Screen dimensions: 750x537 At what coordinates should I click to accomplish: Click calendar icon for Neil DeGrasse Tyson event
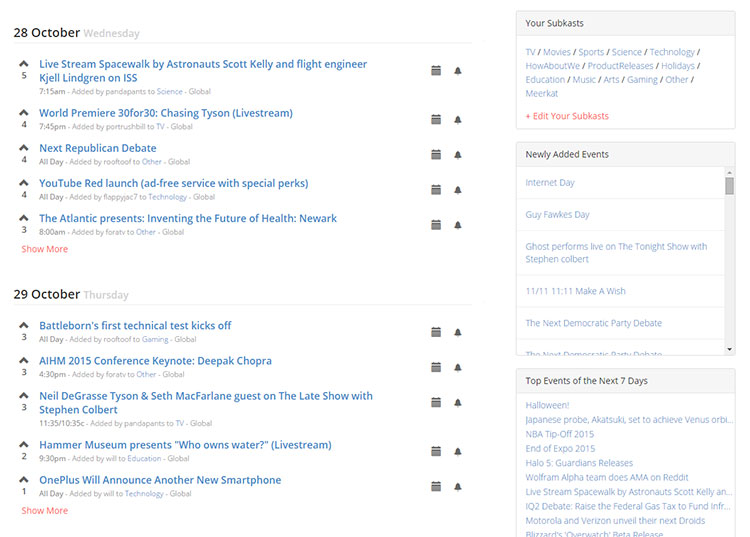click(436, 403)
